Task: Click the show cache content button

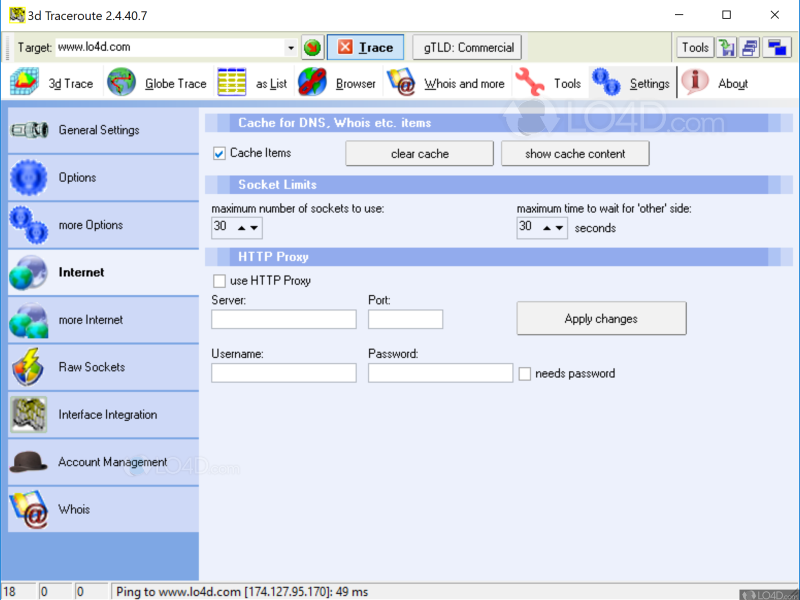Action: (x=575, y=154)
